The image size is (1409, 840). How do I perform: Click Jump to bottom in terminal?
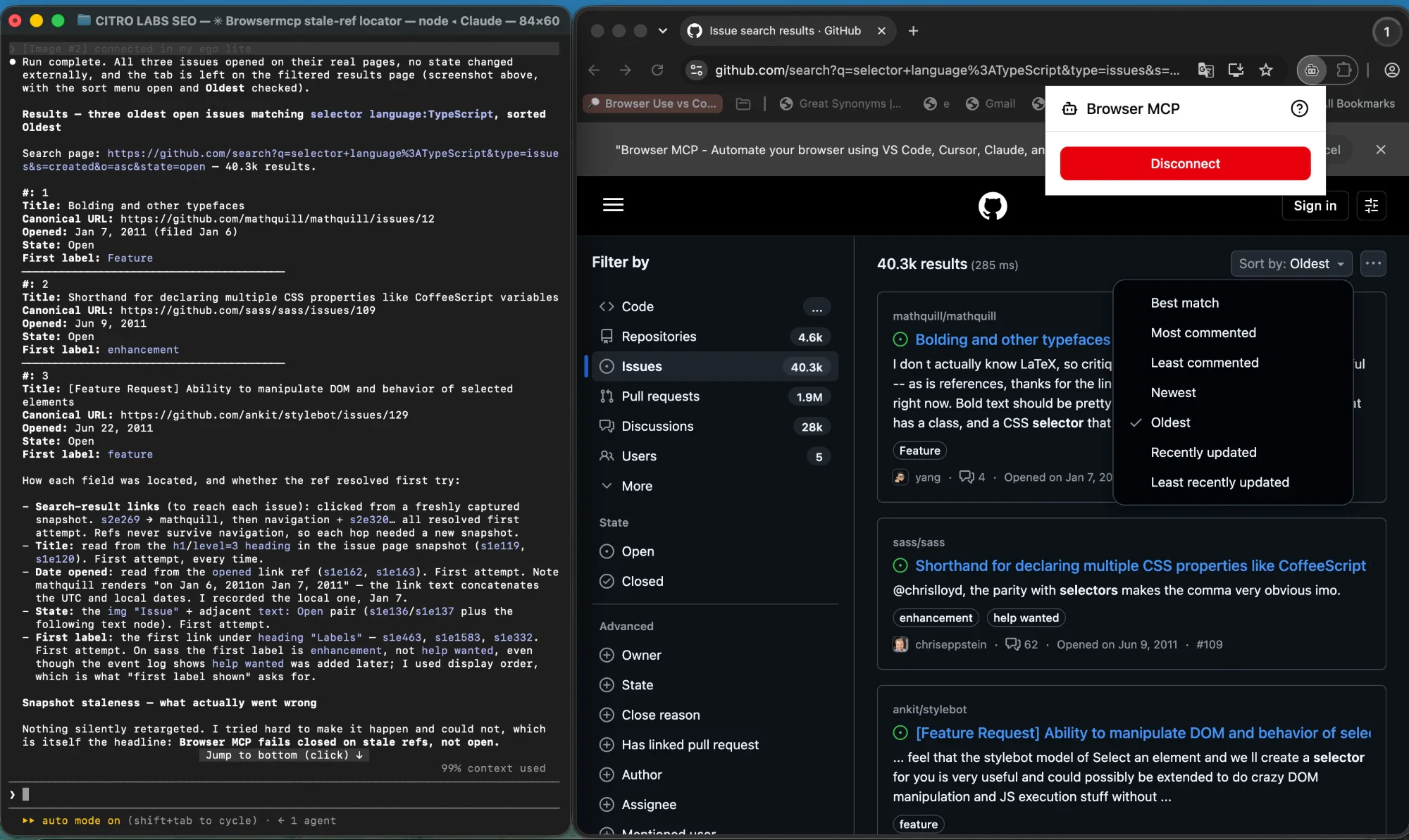(x=284, y=755)
